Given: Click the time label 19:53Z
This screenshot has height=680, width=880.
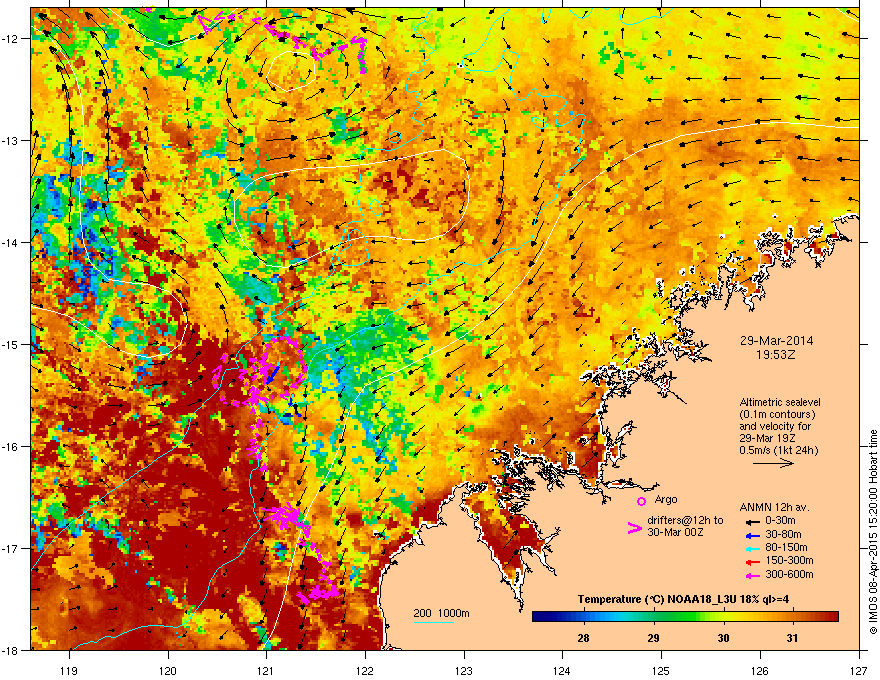Looking at the screenshot, I should [776, 355].
